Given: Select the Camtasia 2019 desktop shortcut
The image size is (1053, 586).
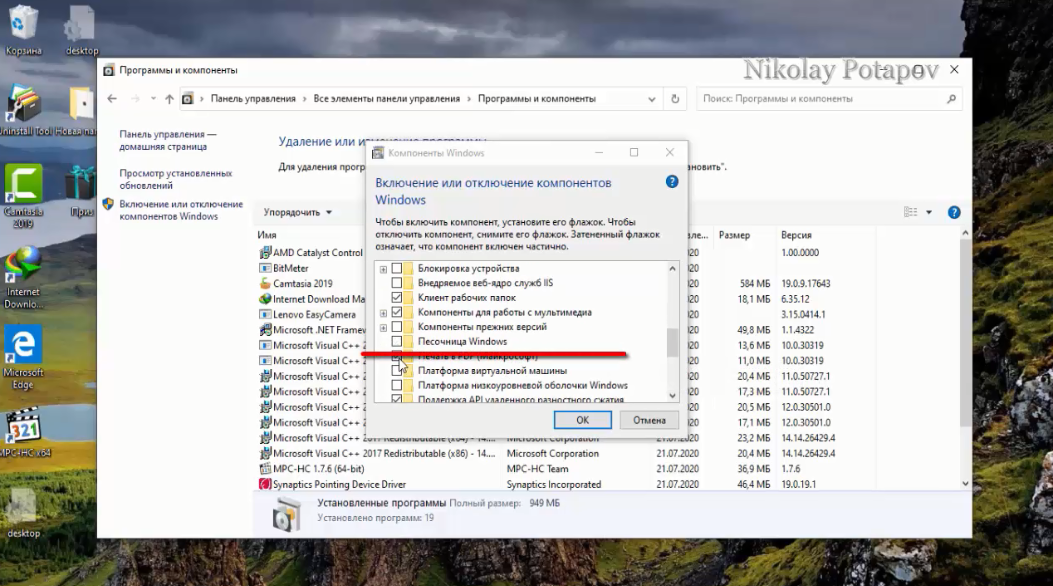Looking at the screenshot, I should pos(23,197).
